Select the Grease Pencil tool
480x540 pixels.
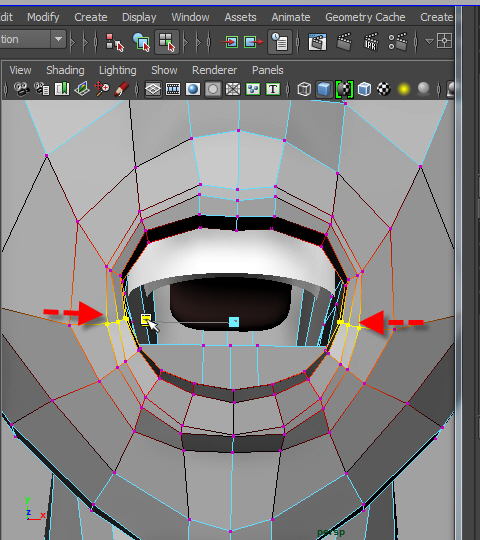(121, 89)
